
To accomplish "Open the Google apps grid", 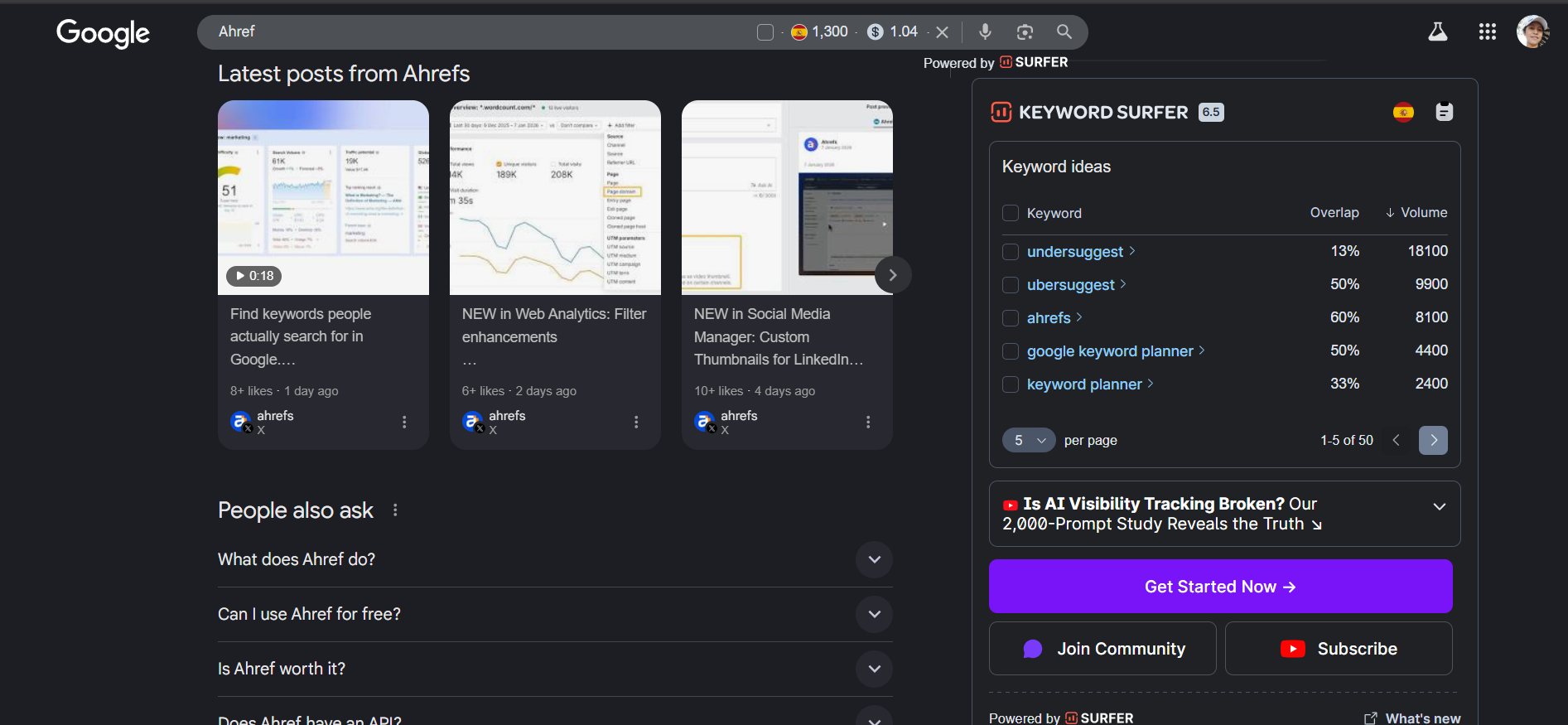I will [1488, 31].
